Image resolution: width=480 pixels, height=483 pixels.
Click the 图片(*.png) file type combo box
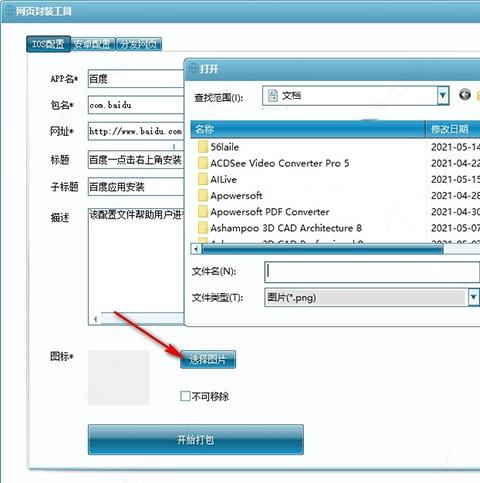click(372, 297)
